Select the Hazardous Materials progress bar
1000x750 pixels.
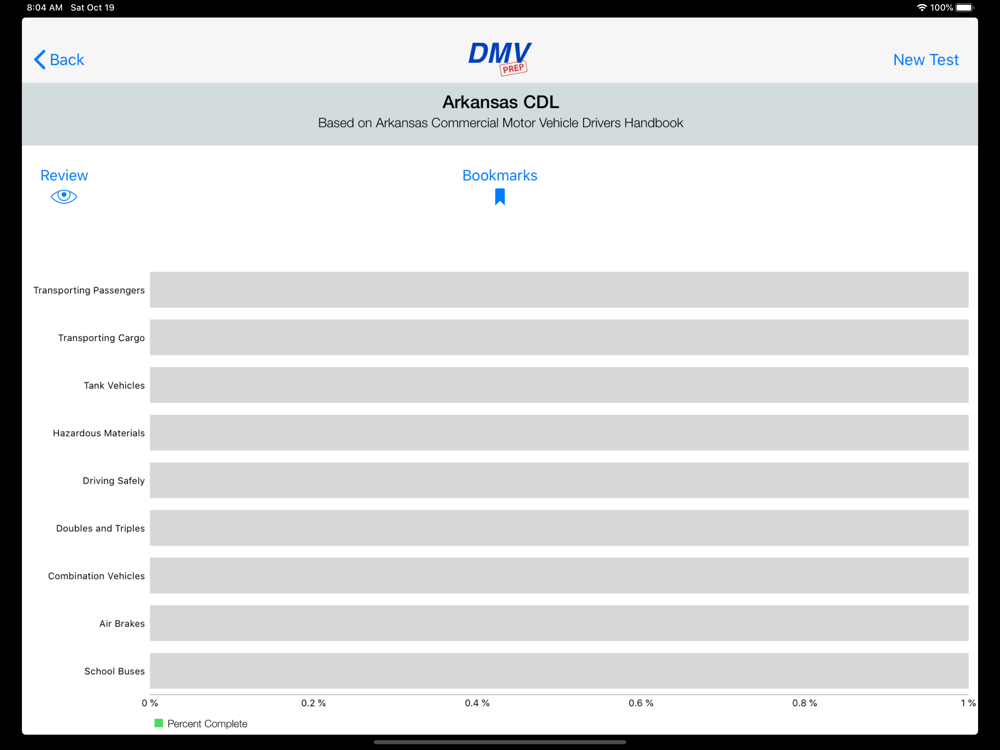[559, 432]
